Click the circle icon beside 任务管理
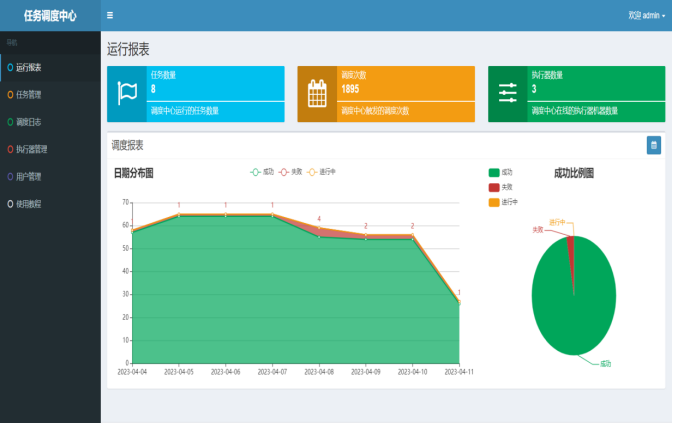The height and width of the screenshot is (424, 673). click(x=10, y=95)
